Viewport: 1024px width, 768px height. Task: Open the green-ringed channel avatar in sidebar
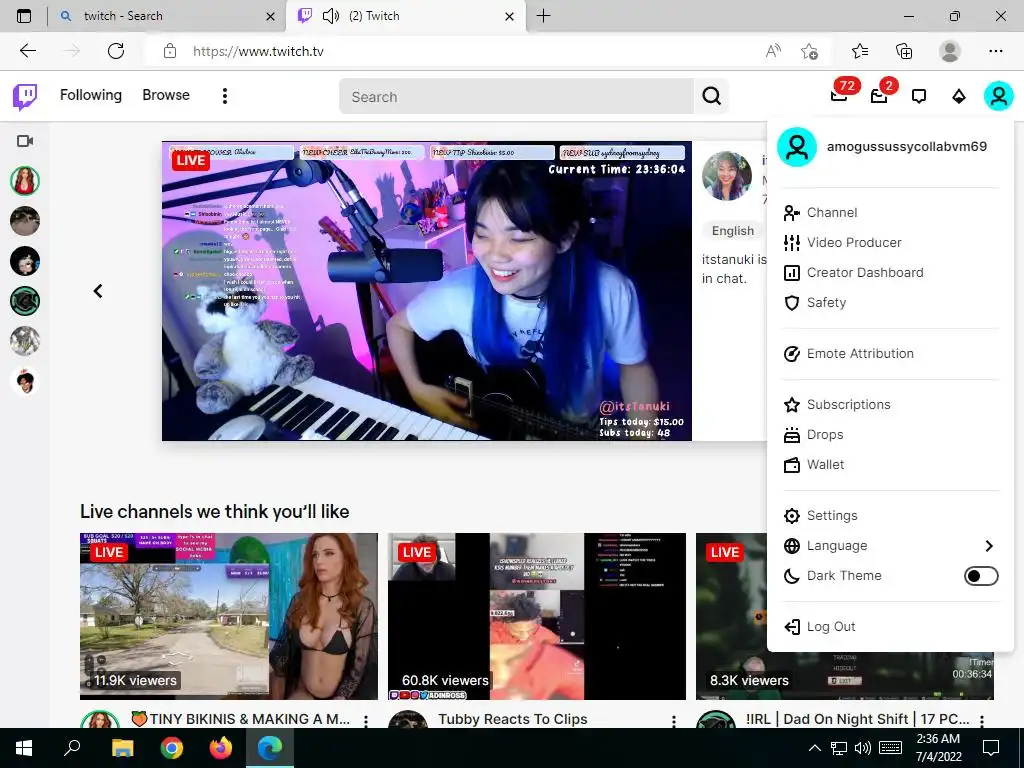coord(25,300)
